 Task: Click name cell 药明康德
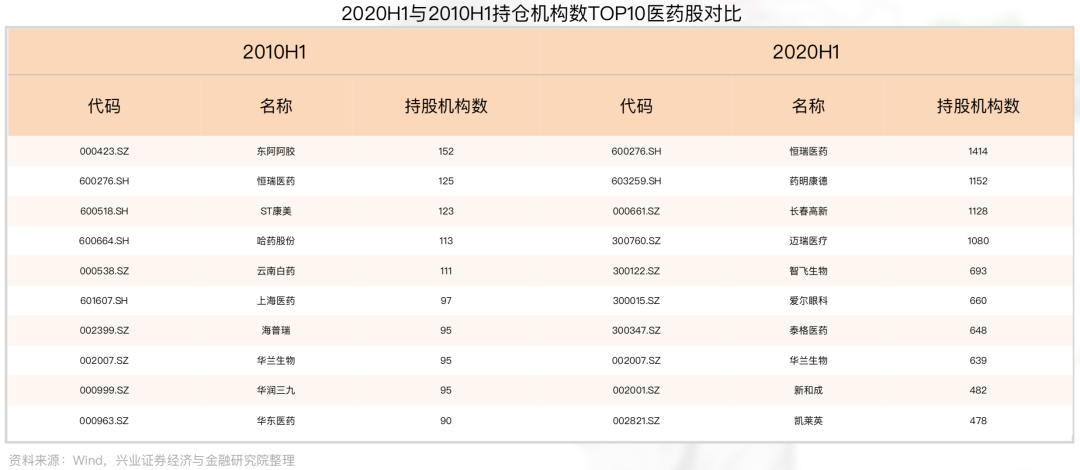point(807,181)
